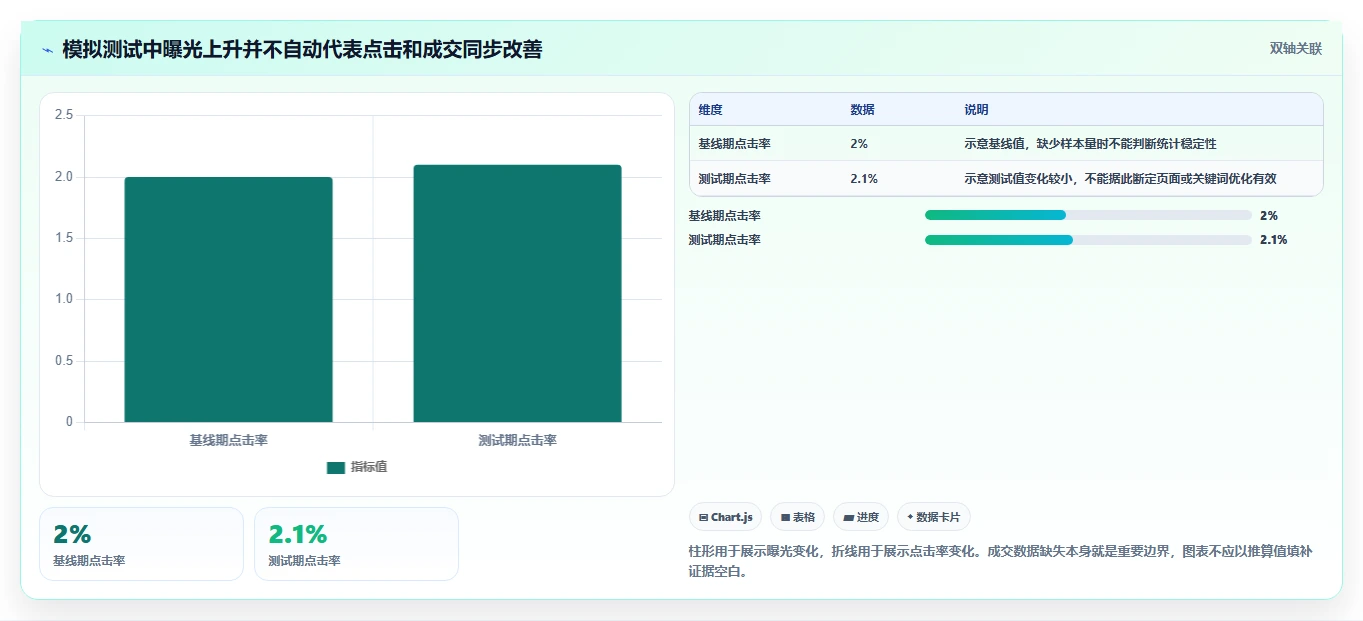The image size is (1363, 621).
Task: Click the 测试期点击率 progress bar
Action: [x=1088, y=240]
